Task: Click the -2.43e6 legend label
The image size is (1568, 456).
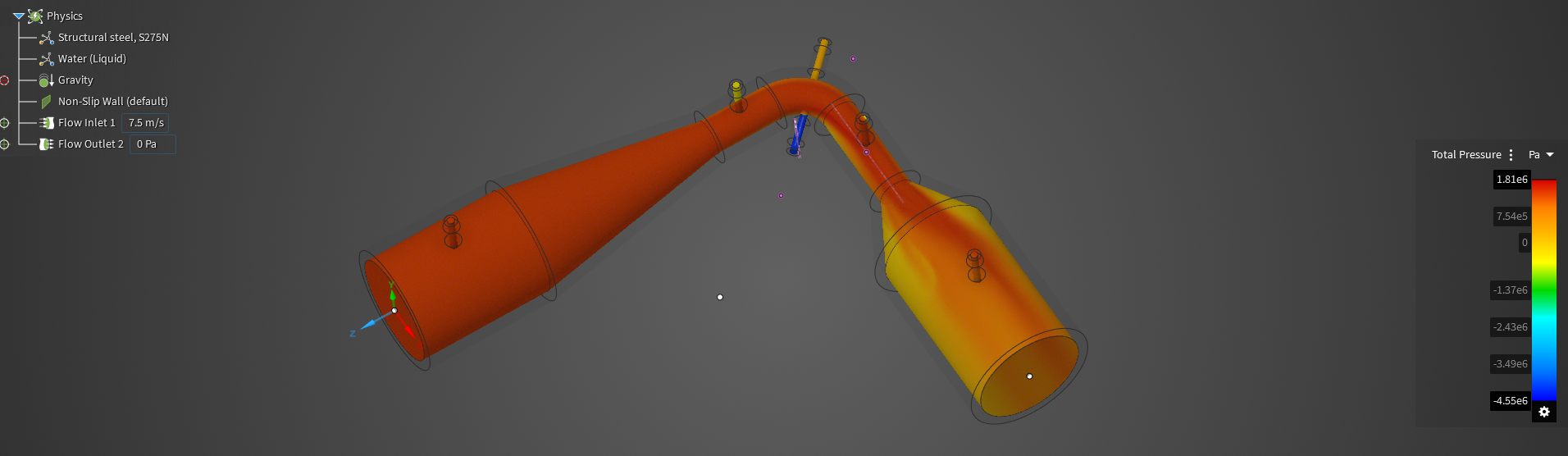Action: [1510, 327]
